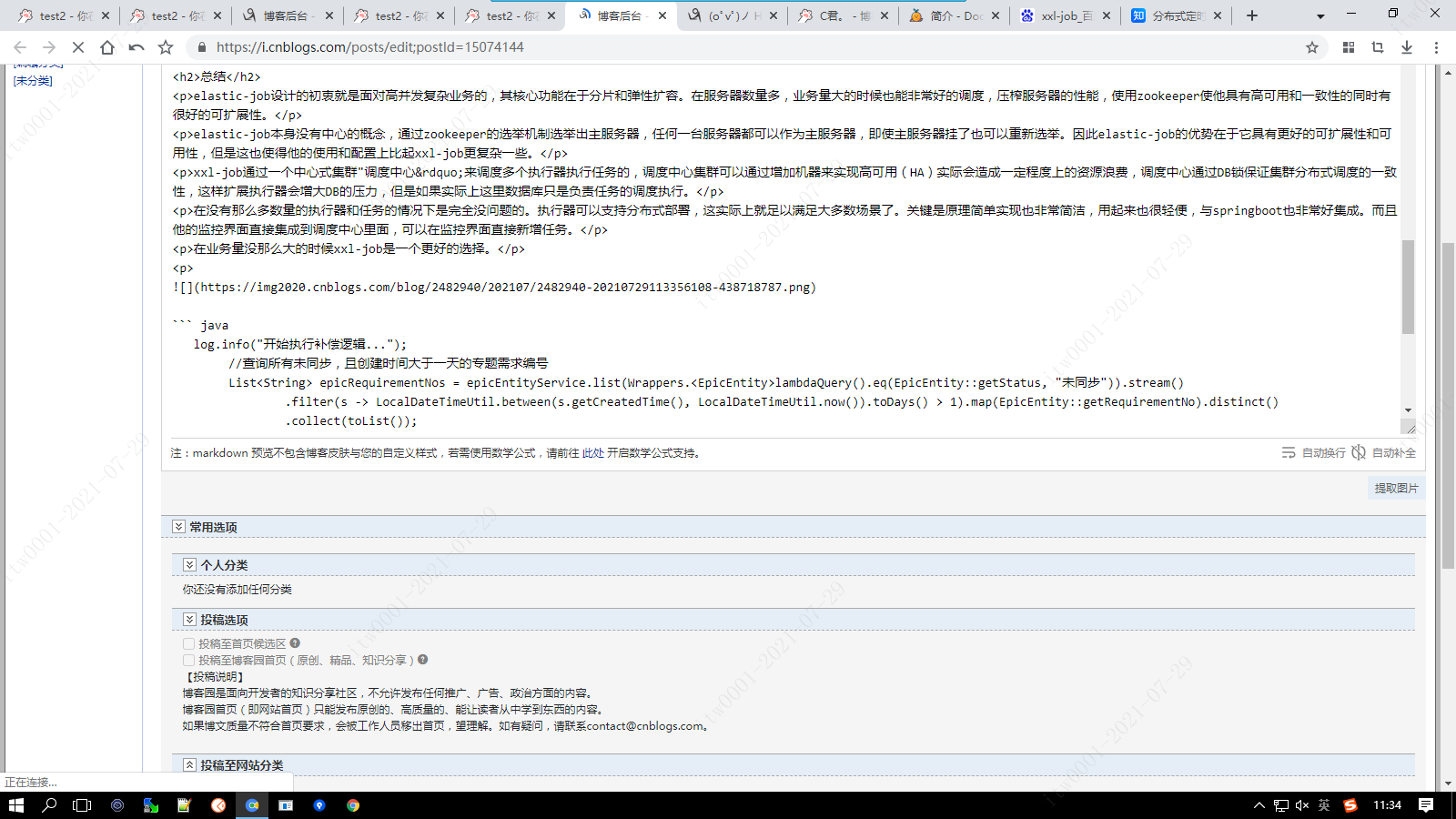Stop loading the page with the X button
Viewport: 1456px width, 819px height.
tap(78, 47)
